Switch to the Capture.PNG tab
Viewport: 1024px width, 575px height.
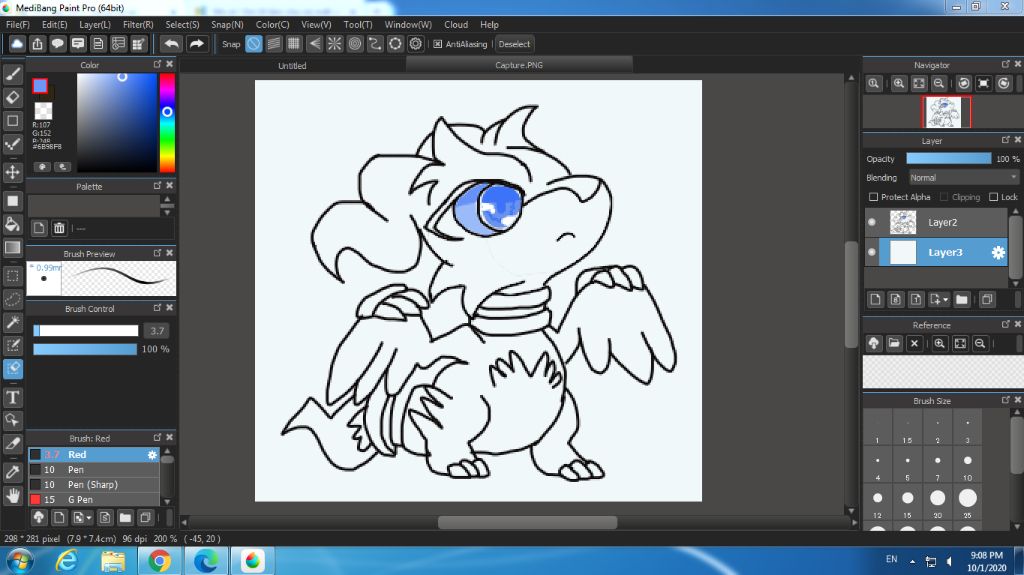(519, 65)
